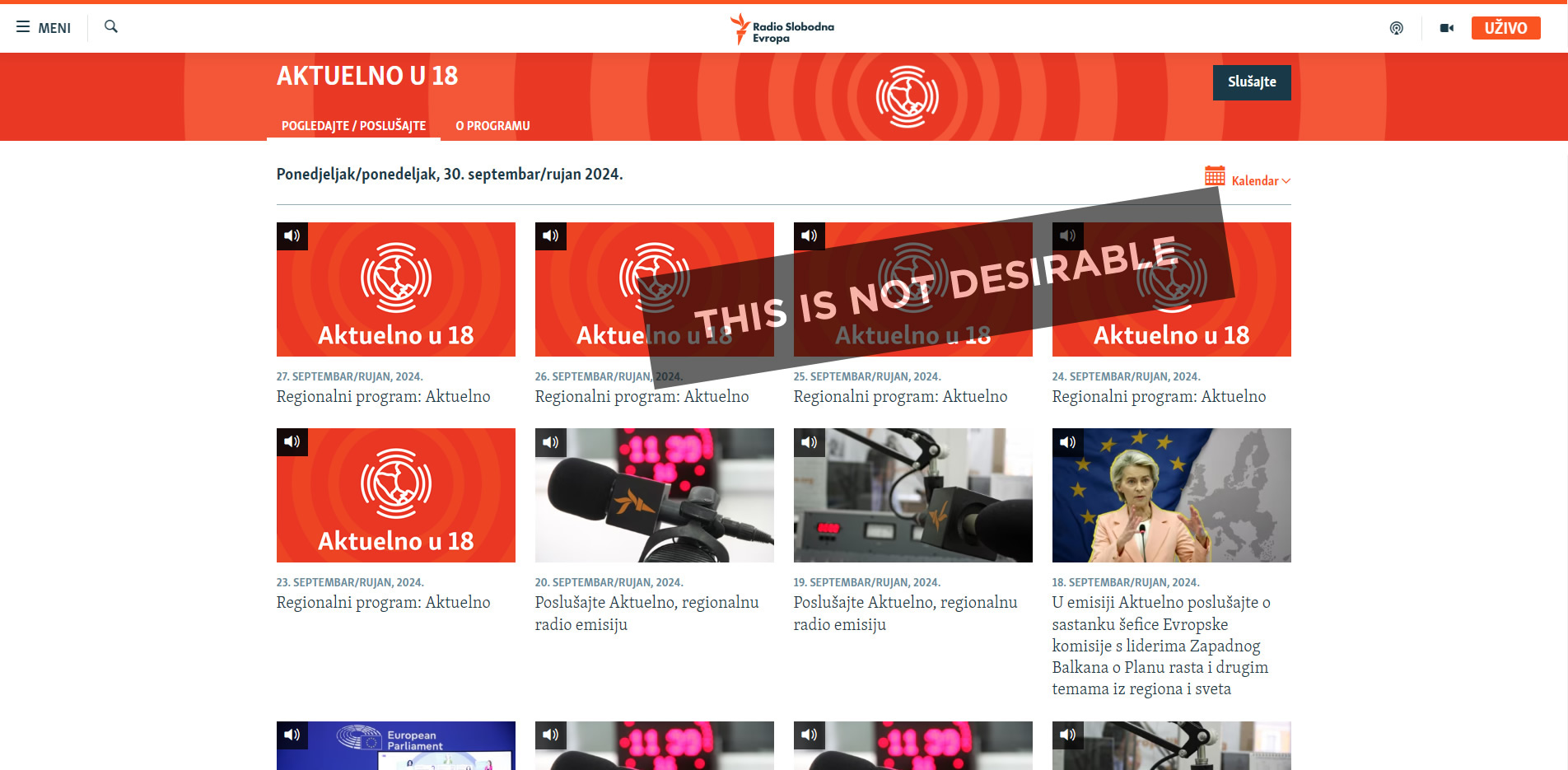
Task: Click speaker icon on the 18. septembar episode
Action: coord(1068,442)
